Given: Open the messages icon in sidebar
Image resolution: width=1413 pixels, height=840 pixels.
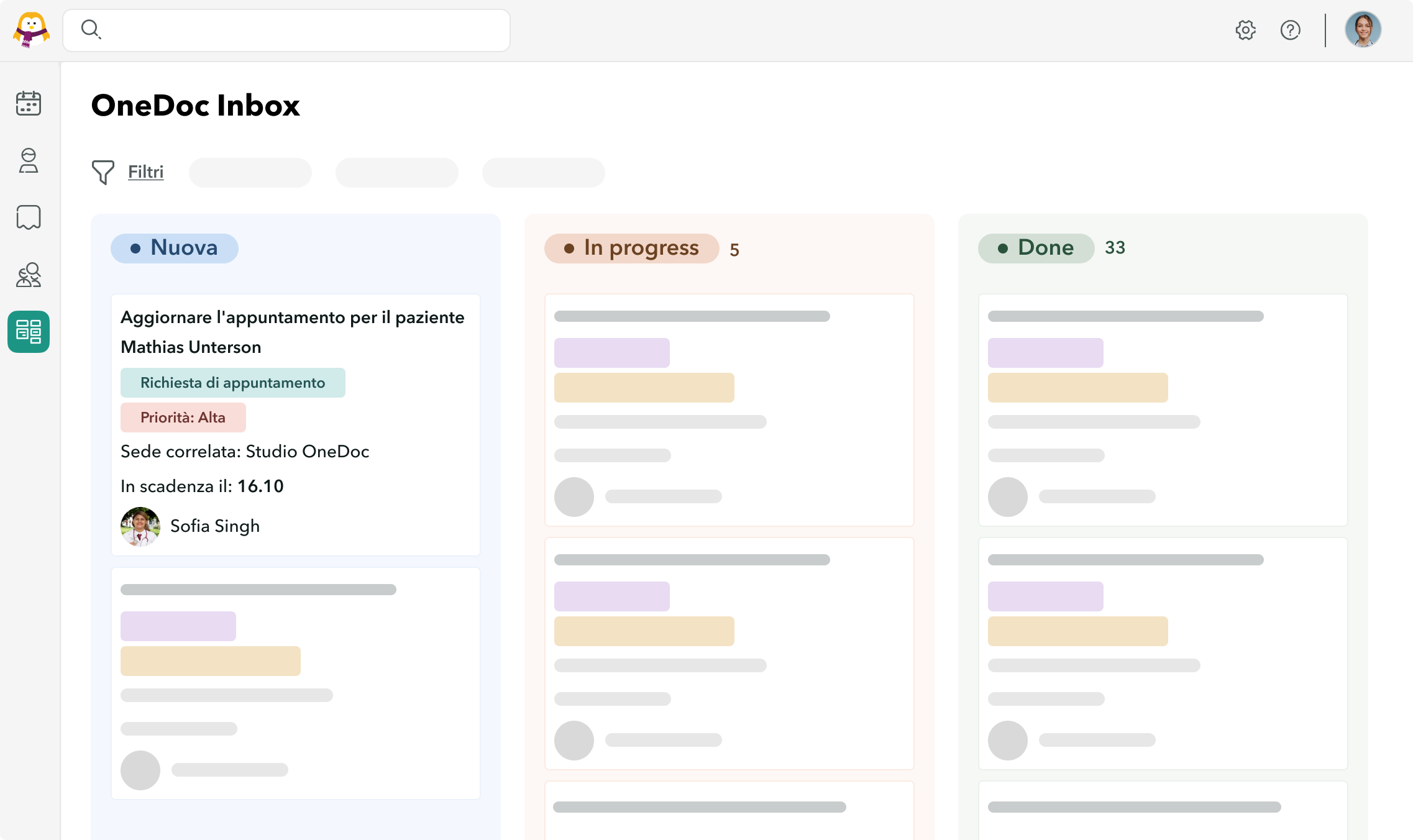Looking at the screenshot, I should (x=29, y=217).
